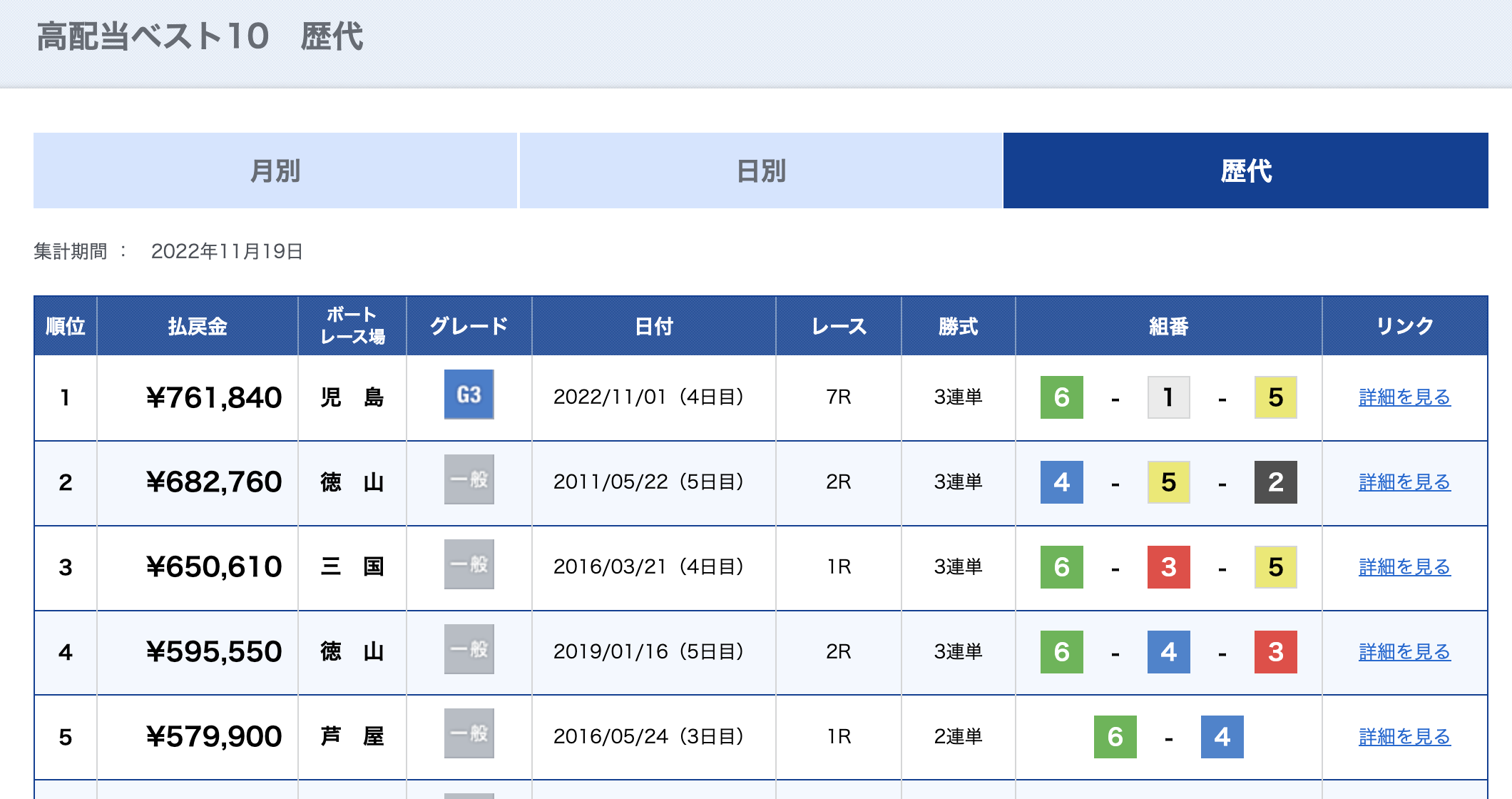
Task: Click the G3 grade badge
Action: coord(469,395)
